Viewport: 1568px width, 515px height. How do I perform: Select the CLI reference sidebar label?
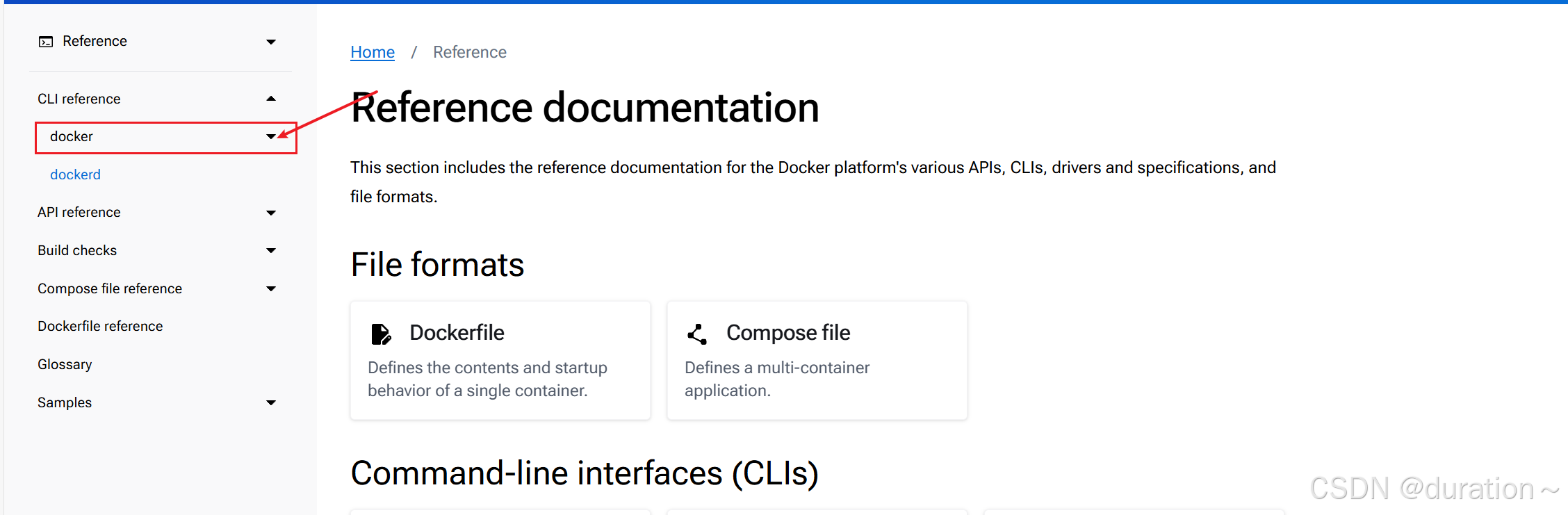(79, 99)
